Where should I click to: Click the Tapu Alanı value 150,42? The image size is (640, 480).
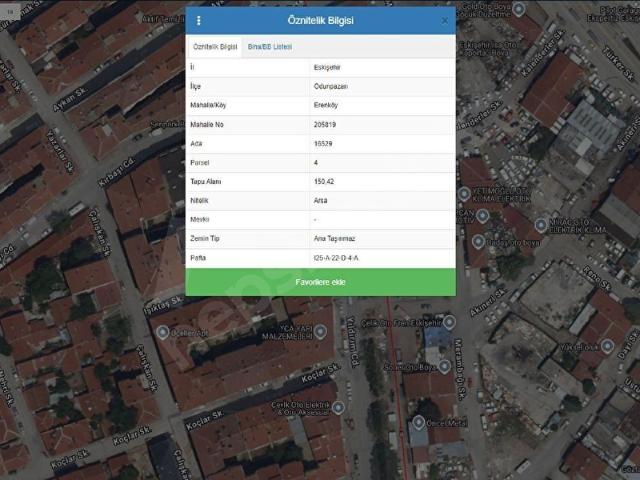coord(324,182)
